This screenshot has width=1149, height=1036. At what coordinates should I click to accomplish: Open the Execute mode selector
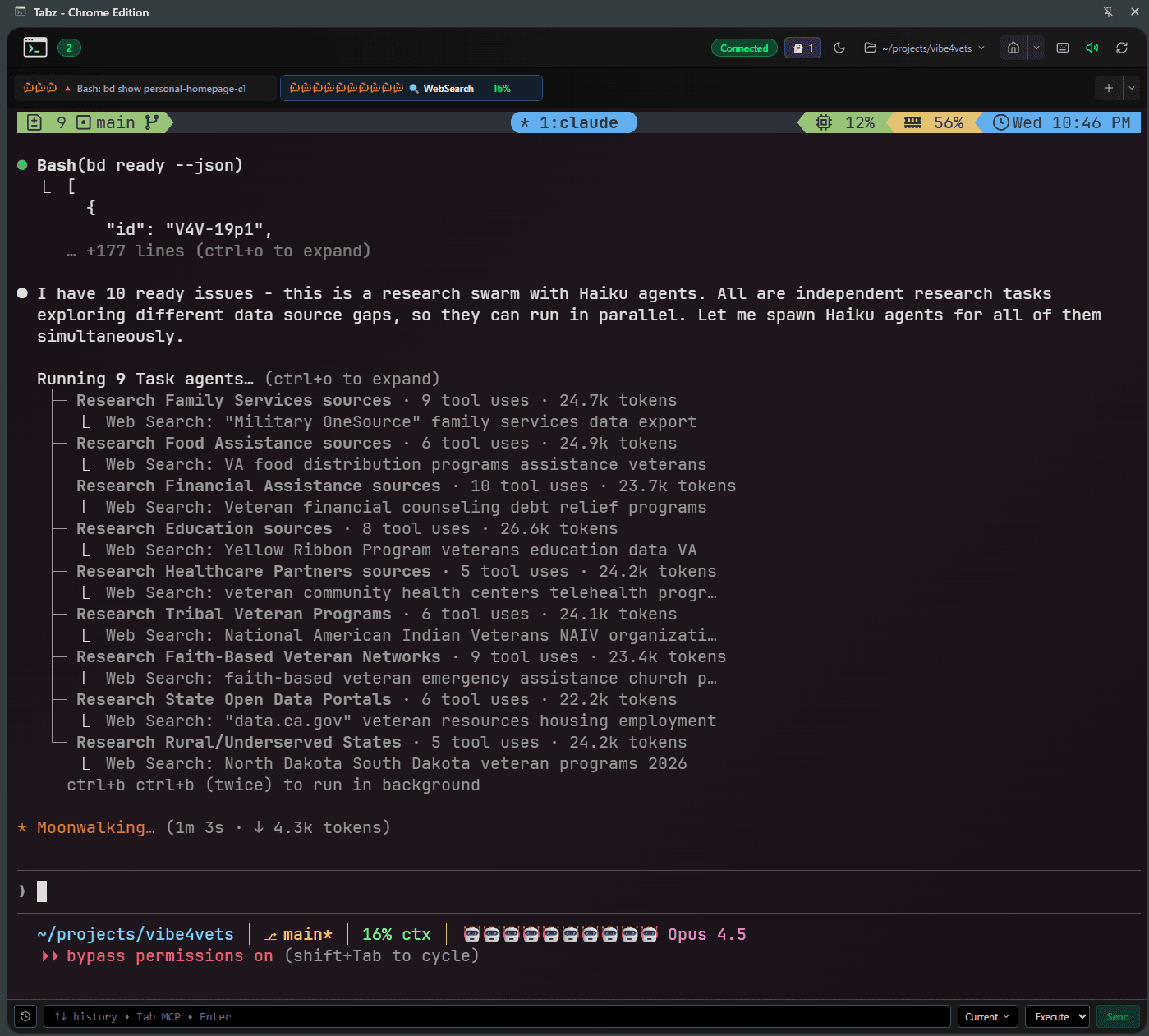point(1057,1016)
